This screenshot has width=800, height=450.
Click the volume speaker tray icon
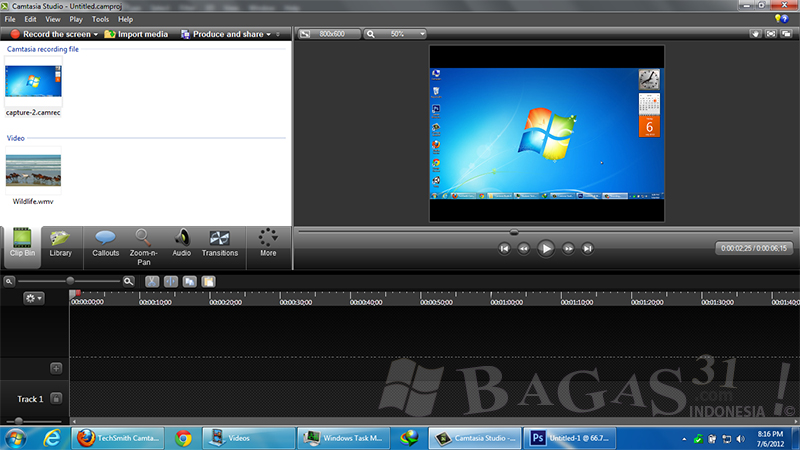click(741, 439)
